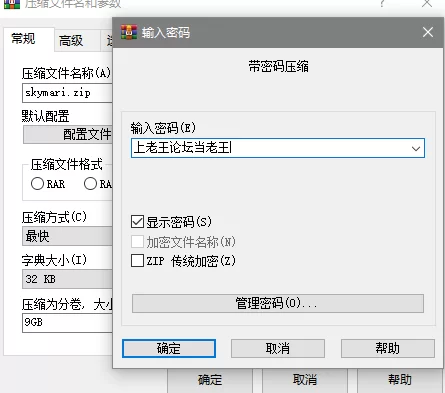The width and height of the screenshot is (445, 393).
Task: Select the second RA format radio button
Action: [x=90, y=184]
